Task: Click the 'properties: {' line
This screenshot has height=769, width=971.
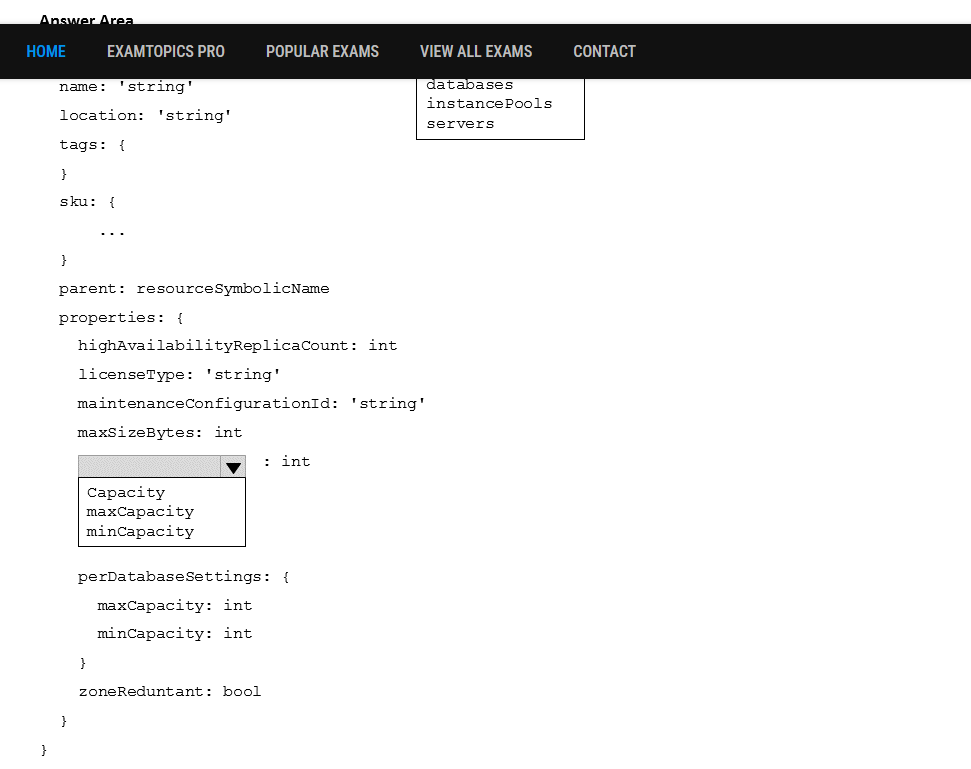Action: (121, 318)
